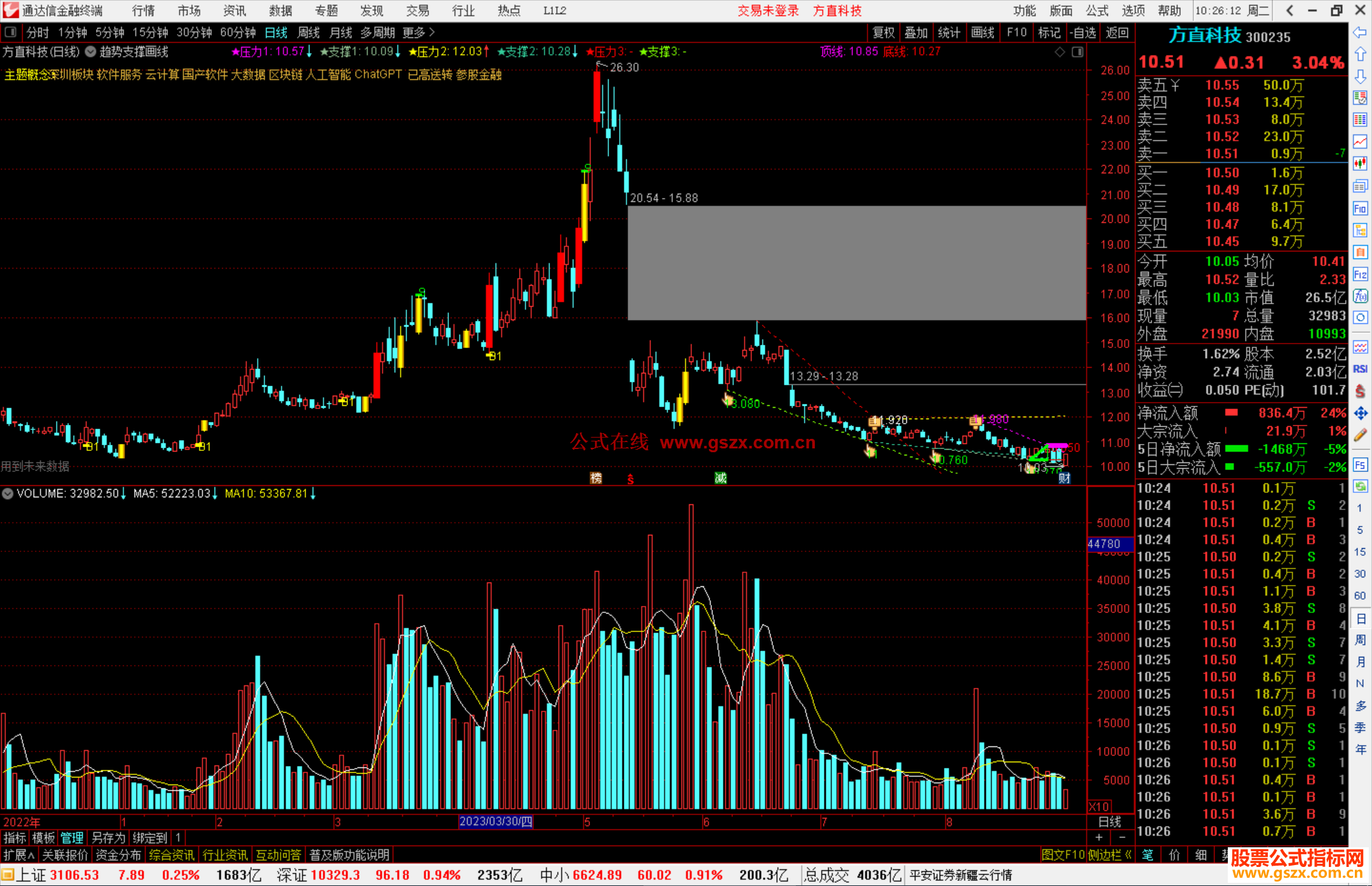Toggle the circle button beside 方直科技(日线)

point(91,52)
